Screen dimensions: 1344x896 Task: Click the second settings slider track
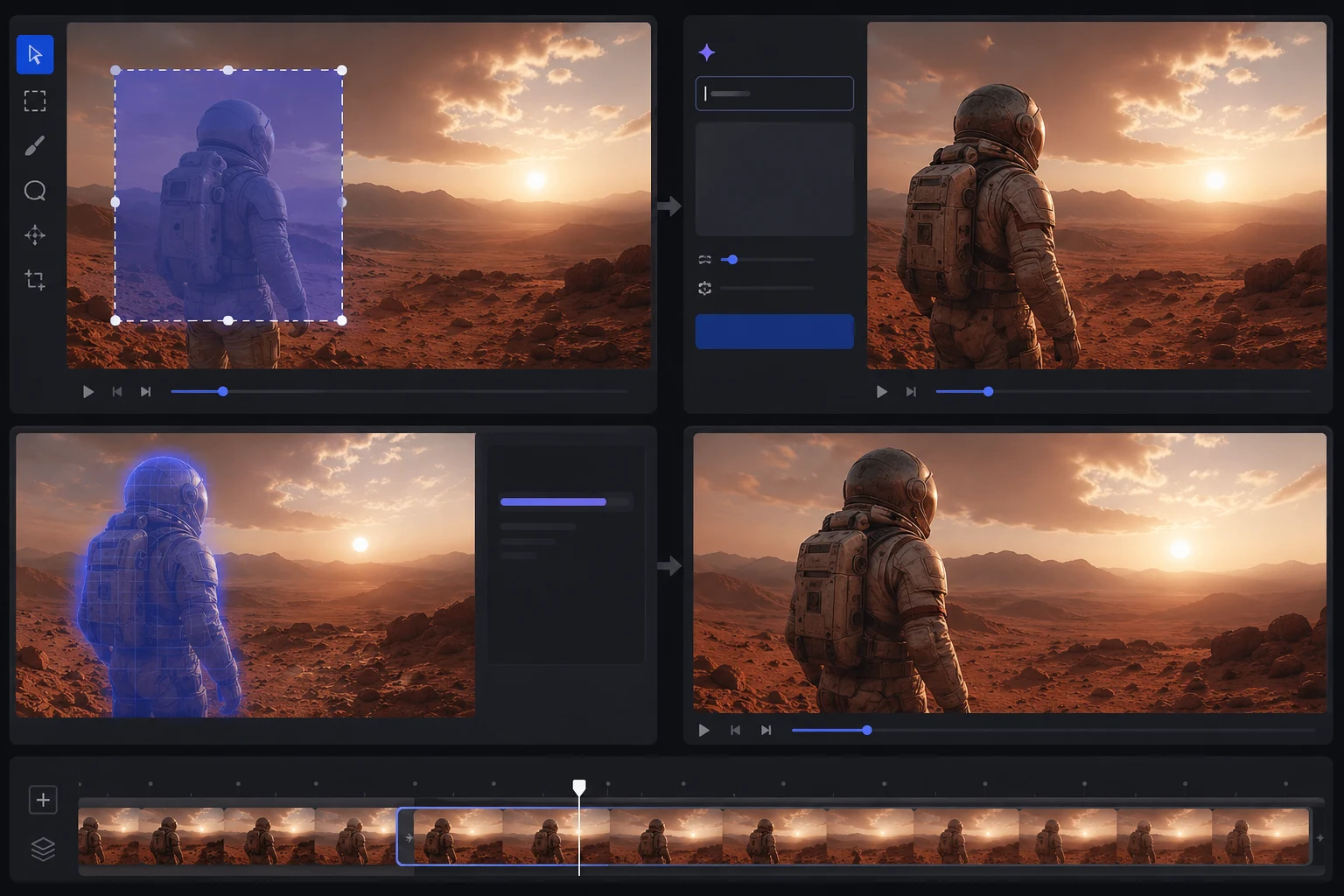click(767, 288)
